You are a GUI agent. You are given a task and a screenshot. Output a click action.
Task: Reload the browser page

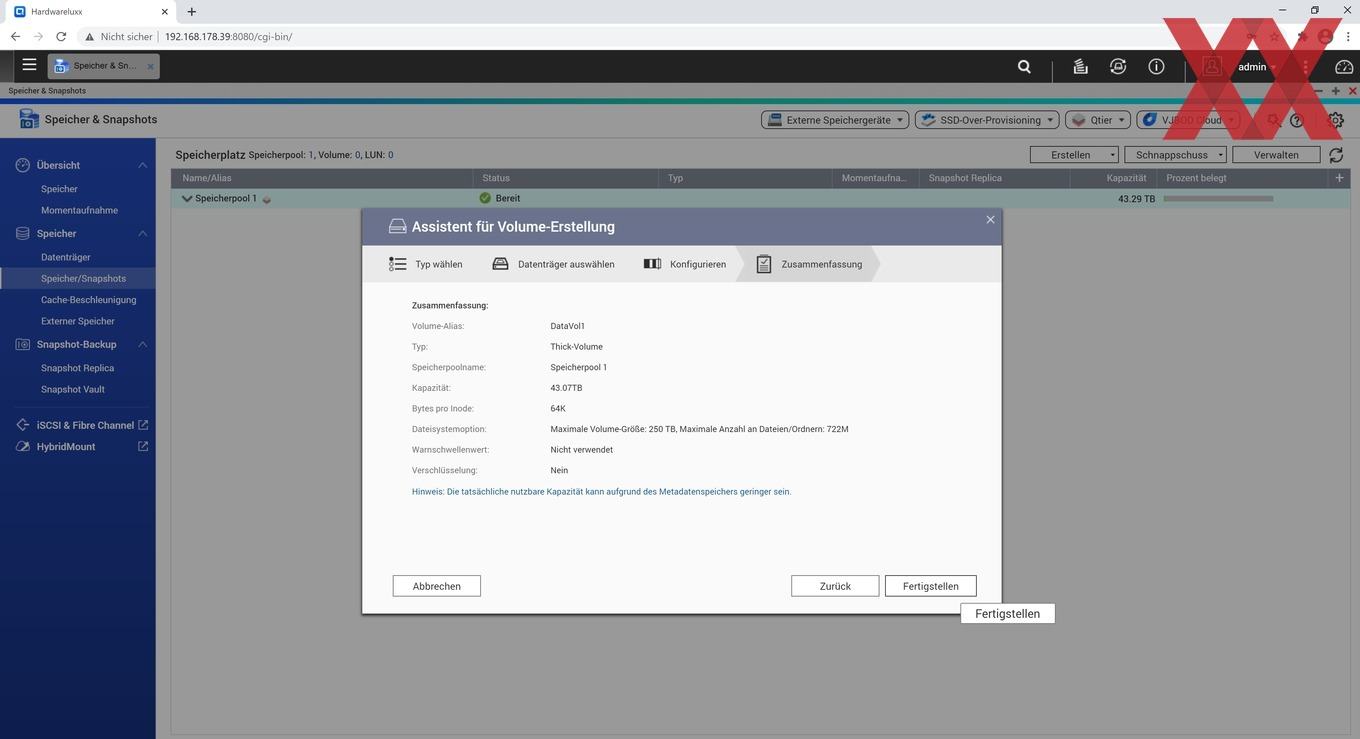[x=61, y=36]
